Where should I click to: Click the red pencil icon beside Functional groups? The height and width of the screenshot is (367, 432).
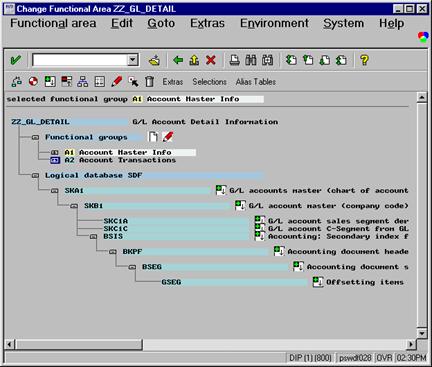click(168, 136)
